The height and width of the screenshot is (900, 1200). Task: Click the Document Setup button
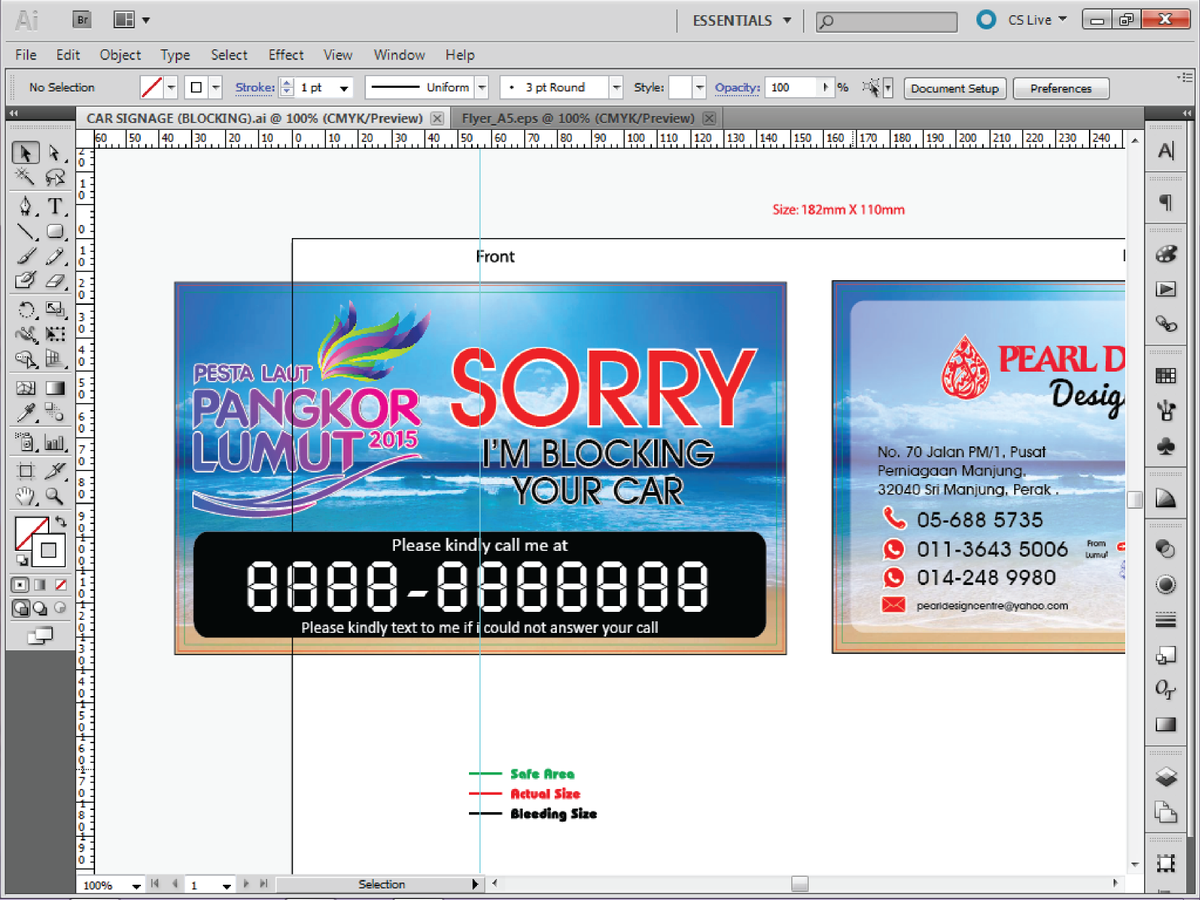tap(955, 88)
